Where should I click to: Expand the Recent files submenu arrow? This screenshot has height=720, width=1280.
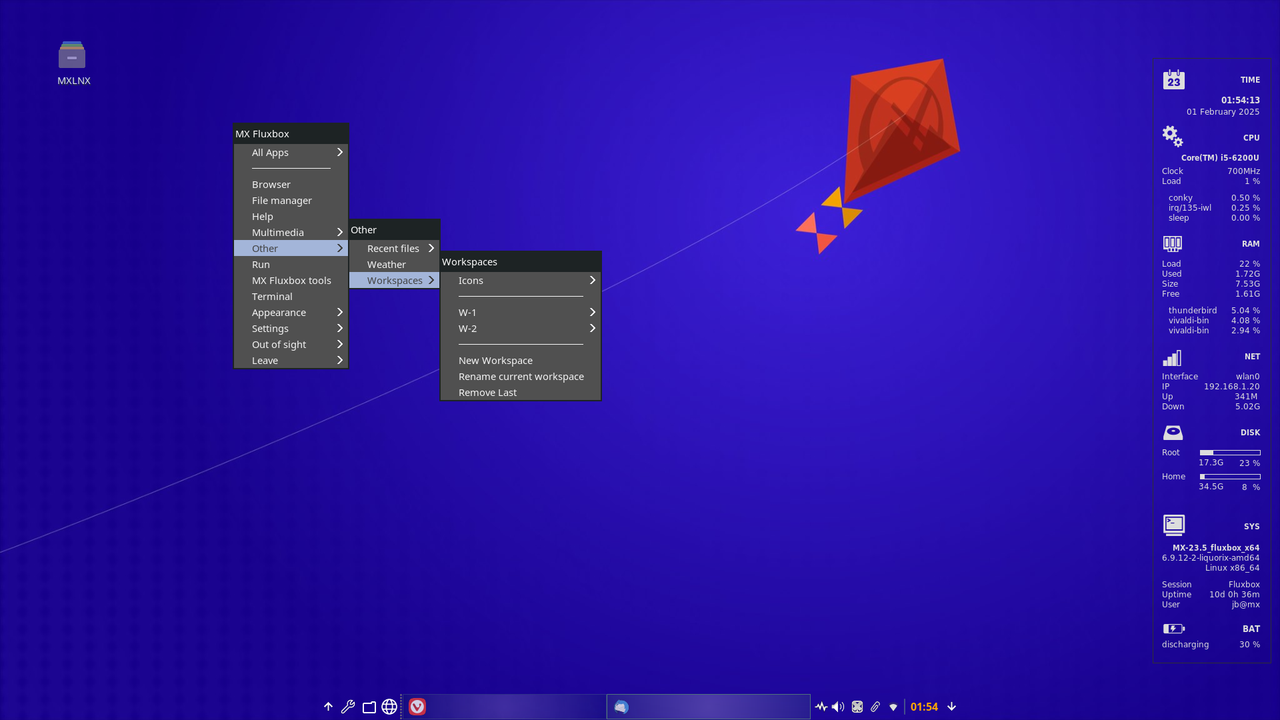pyautogui.click(x=432, y=248)
